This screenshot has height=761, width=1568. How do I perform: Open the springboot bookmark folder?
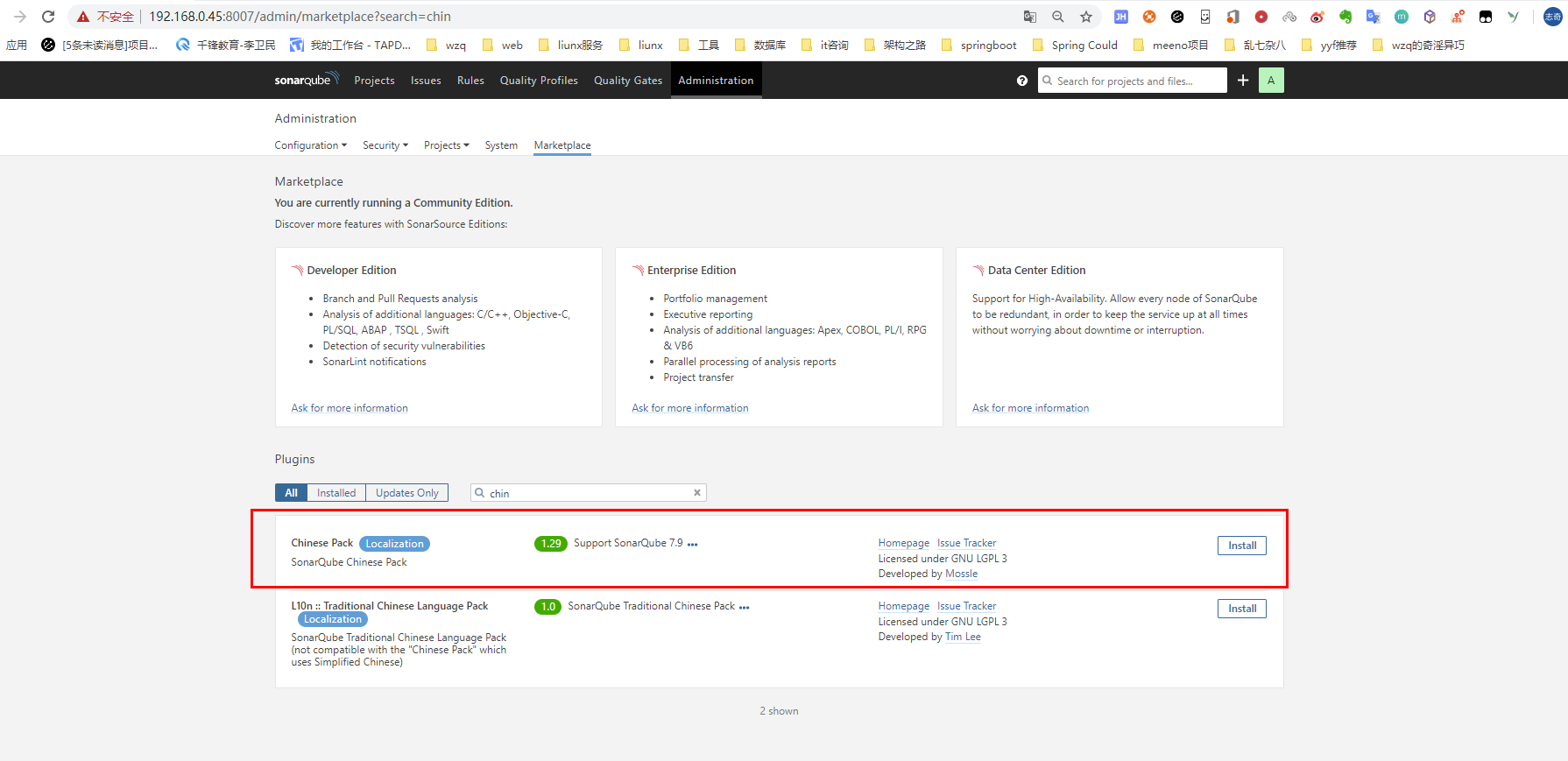coord(979,45)
